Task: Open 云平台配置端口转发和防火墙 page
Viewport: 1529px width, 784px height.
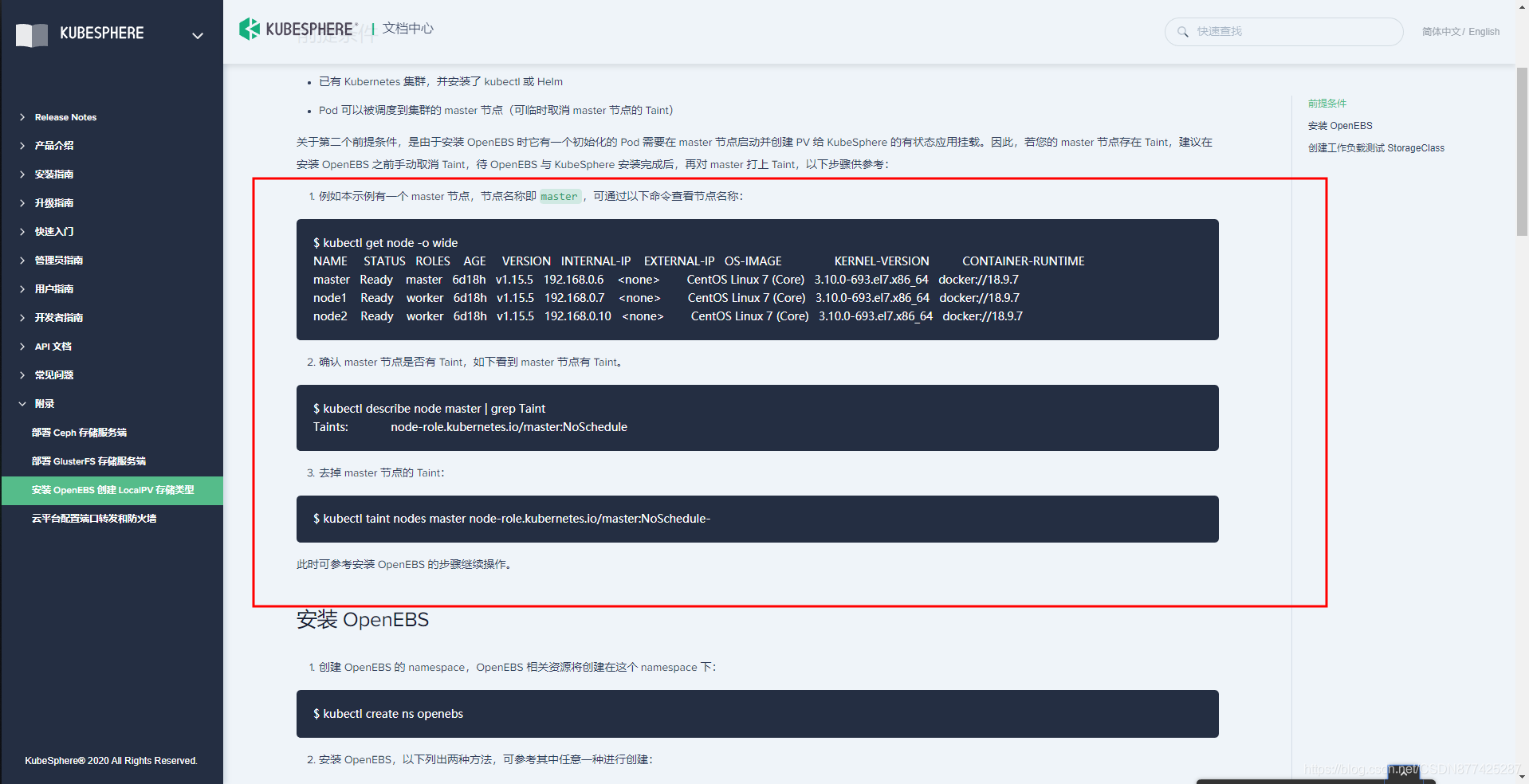Action: click(94, 519)
